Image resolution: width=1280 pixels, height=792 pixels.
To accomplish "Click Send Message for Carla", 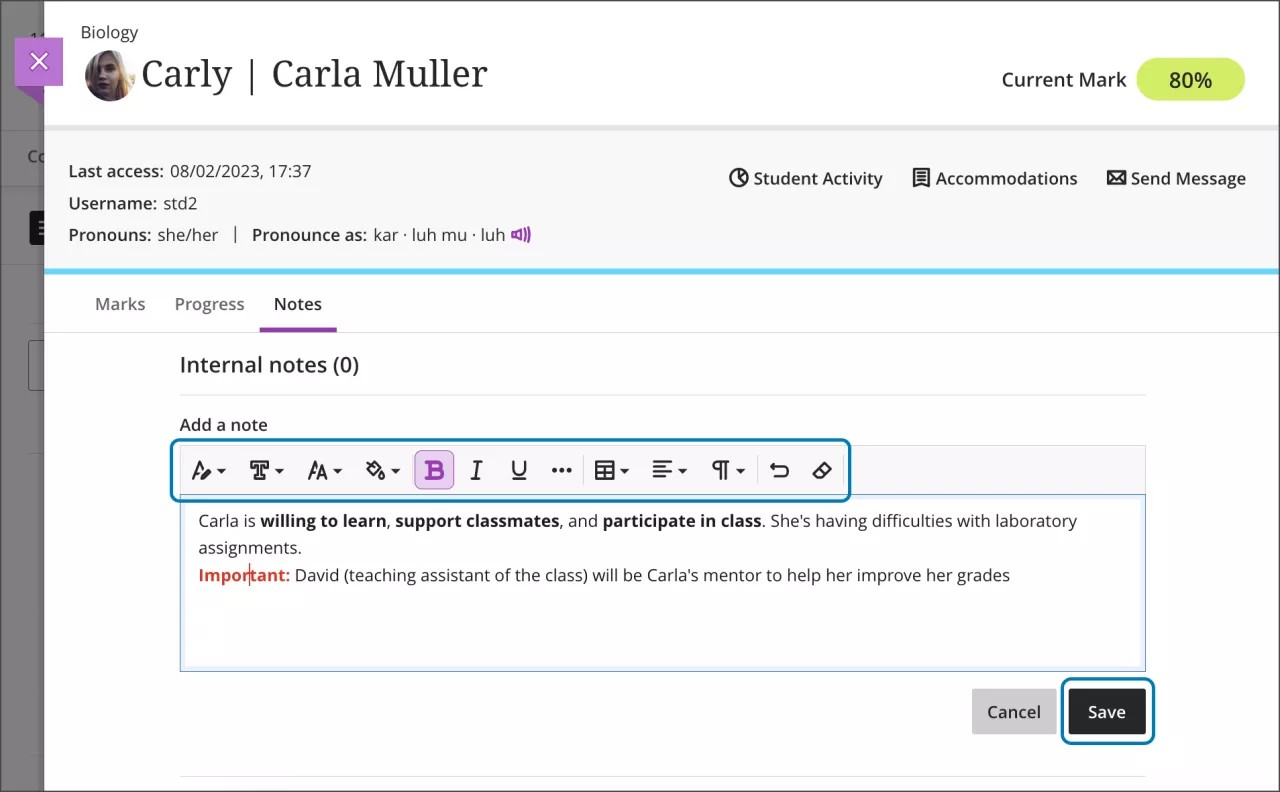I will (1176, 178).
